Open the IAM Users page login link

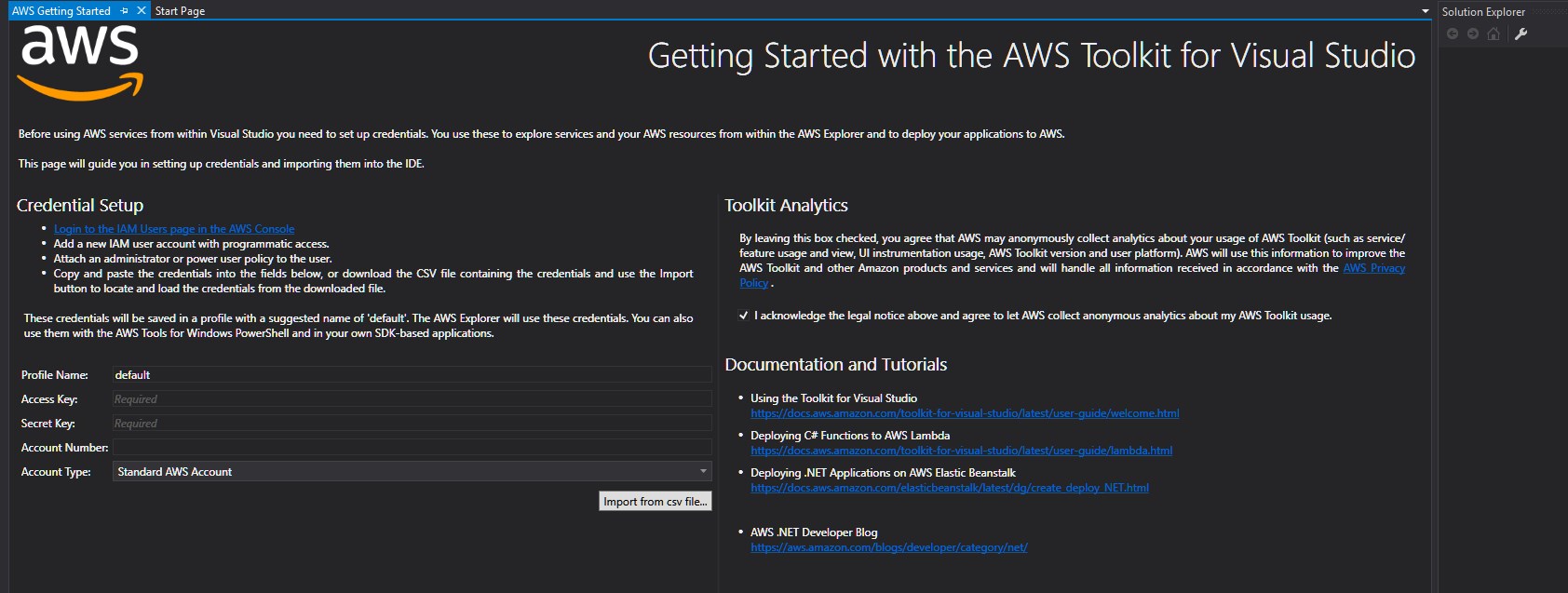(x=174, y=229)
